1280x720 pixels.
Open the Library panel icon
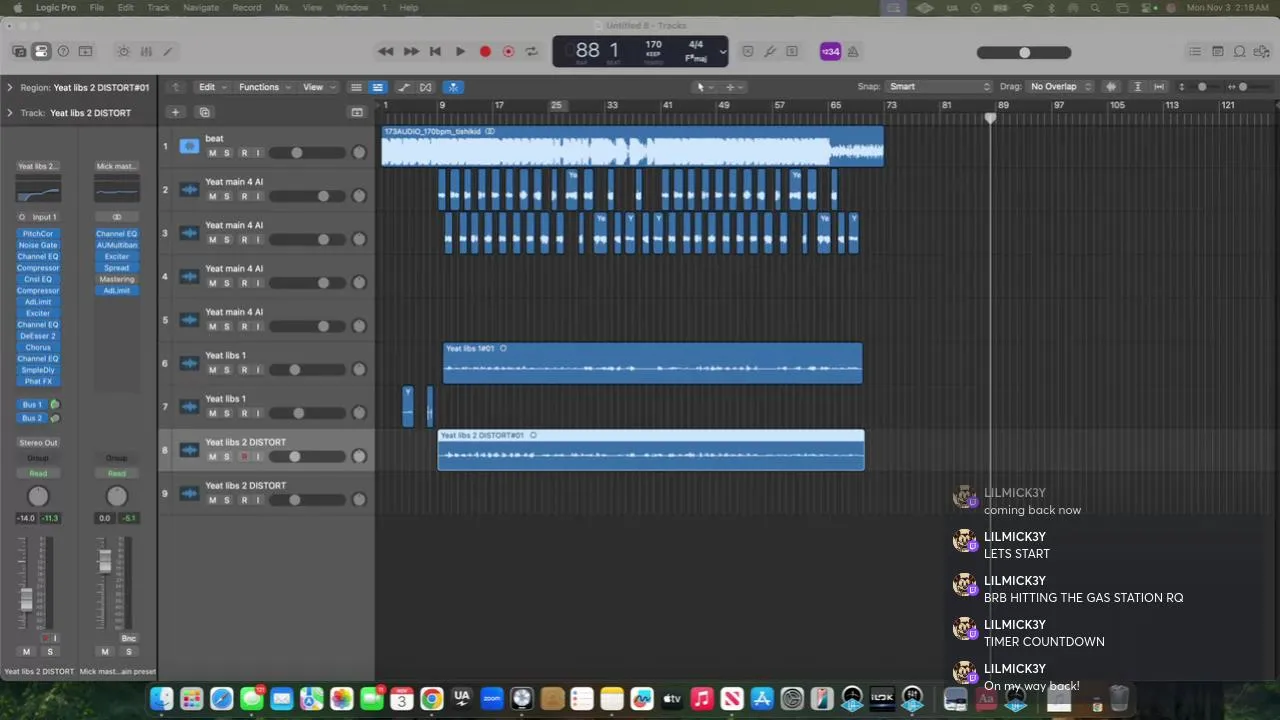point(19,51)
